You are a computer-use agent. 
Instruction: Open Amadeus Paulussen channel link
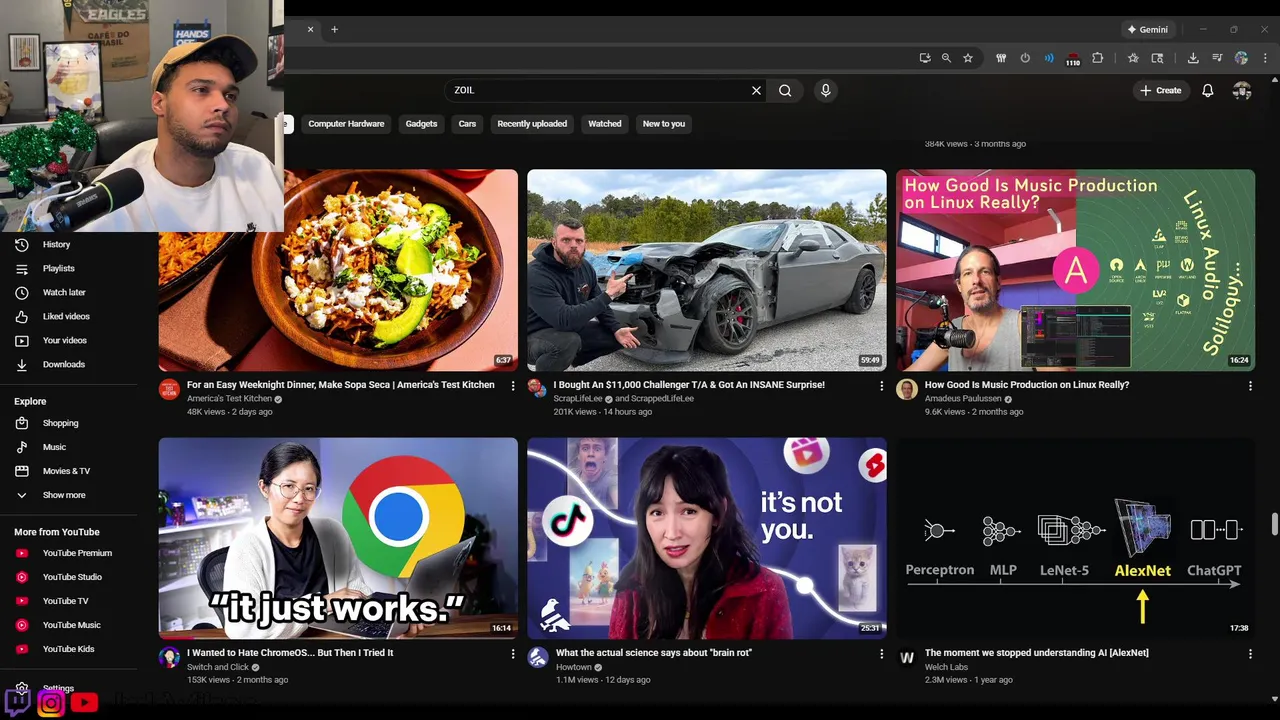click(962, 399)
